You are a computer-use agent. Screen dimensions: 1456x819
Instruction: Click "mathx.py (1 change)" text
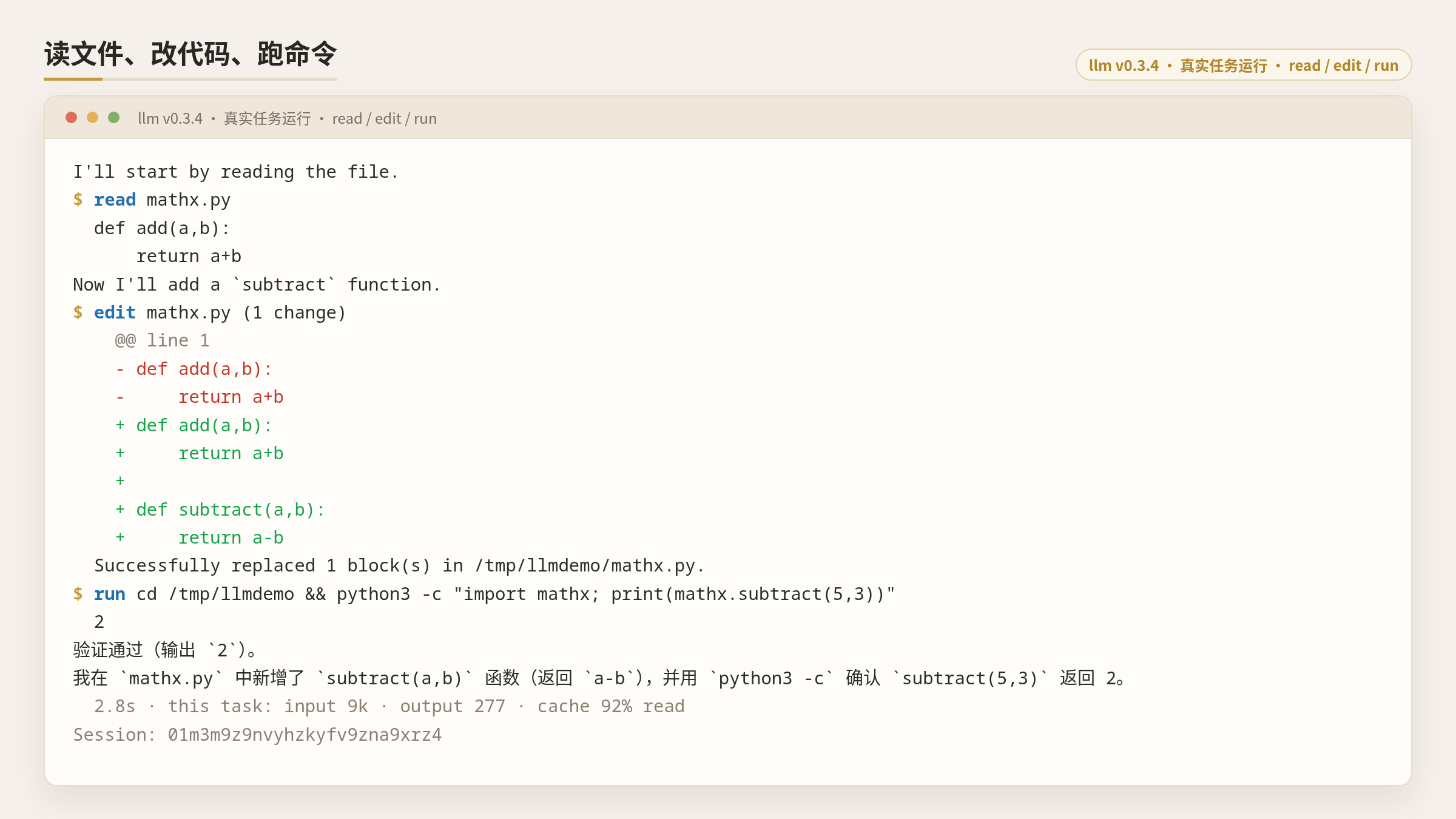point(246,313)
